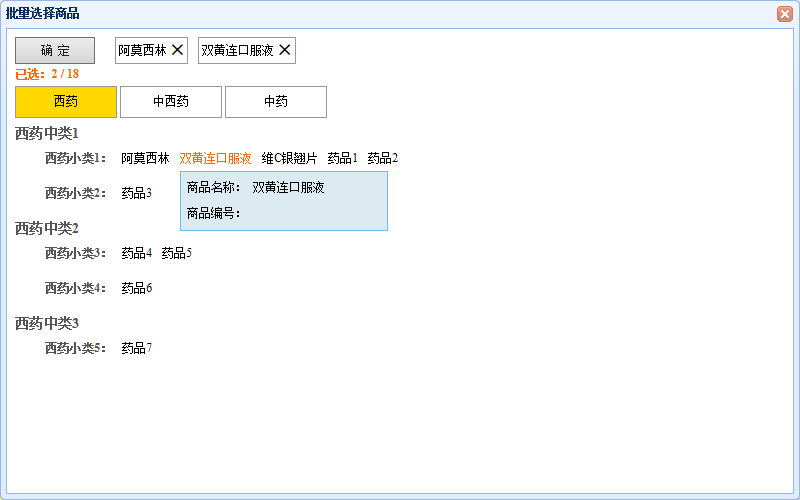Select product 维C银翘片

pos(289,158)
